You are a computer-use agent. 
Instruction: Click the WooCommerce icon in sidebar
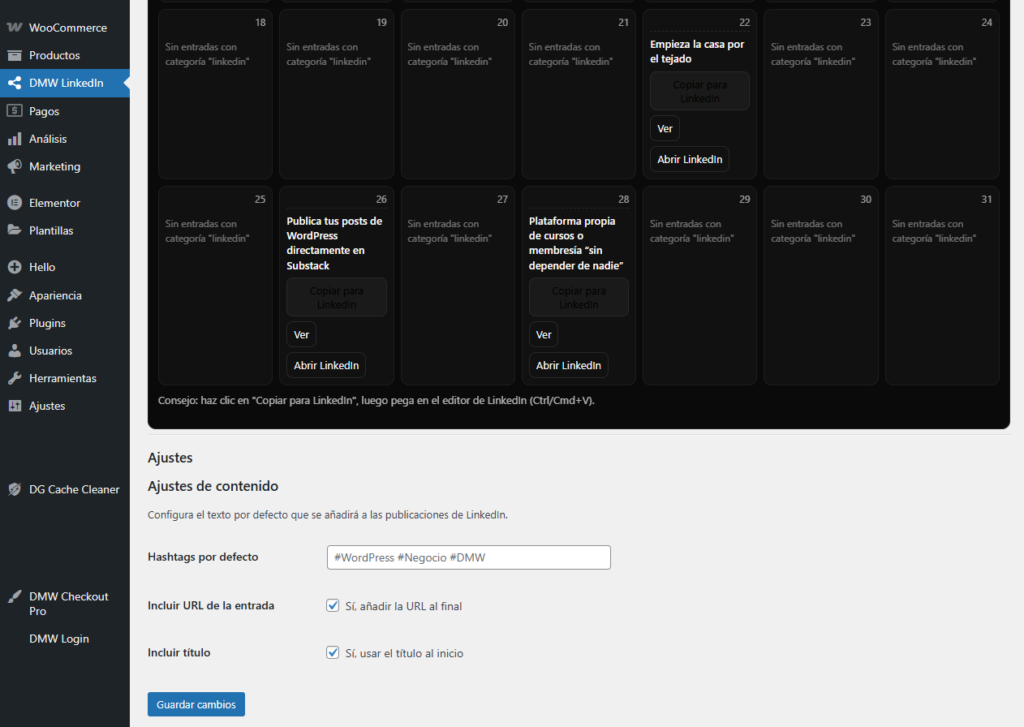click(x=15, y=27)
